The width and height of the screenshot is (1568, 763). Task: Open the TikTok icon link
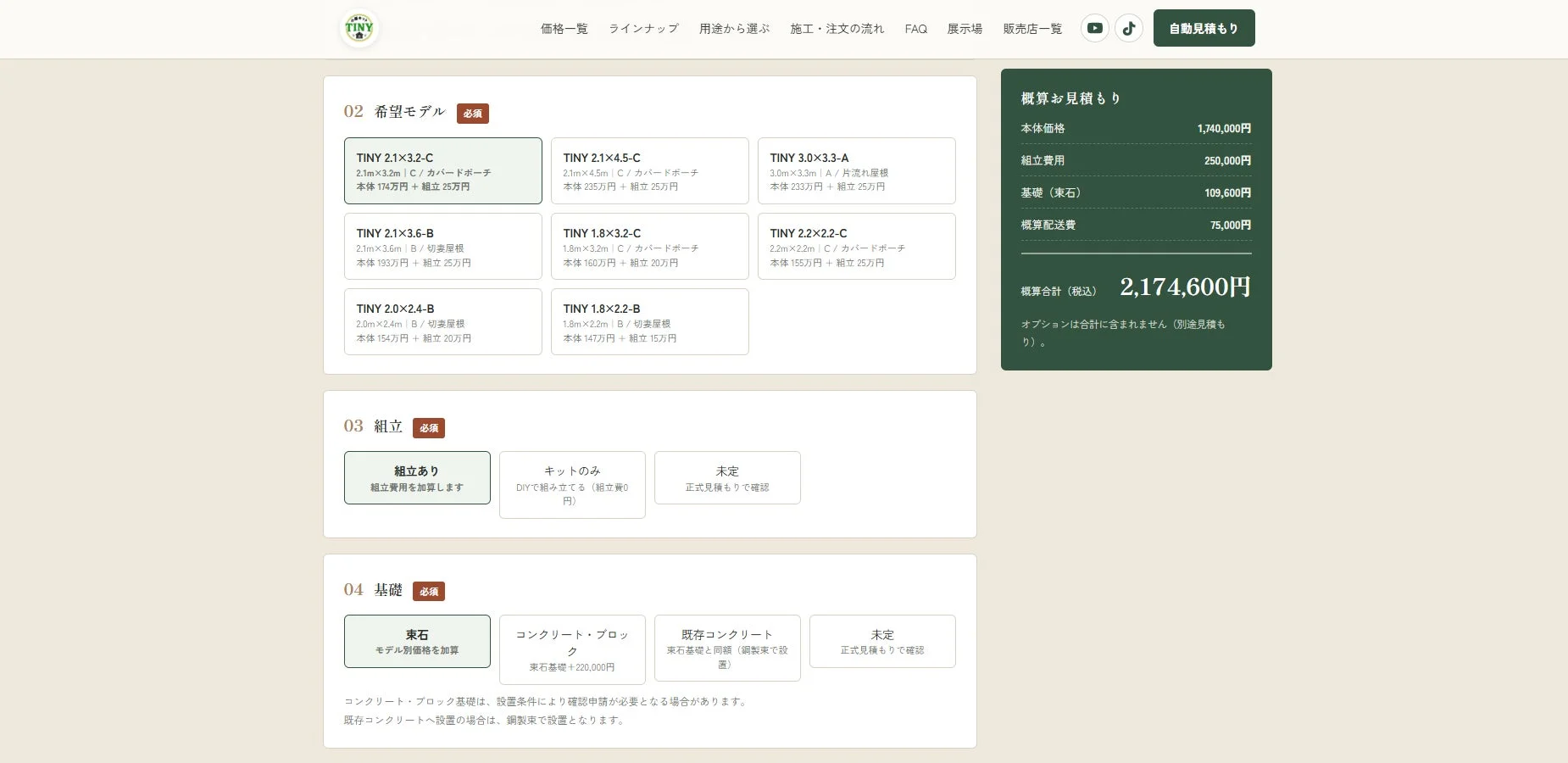click(x=1128, y=28)
